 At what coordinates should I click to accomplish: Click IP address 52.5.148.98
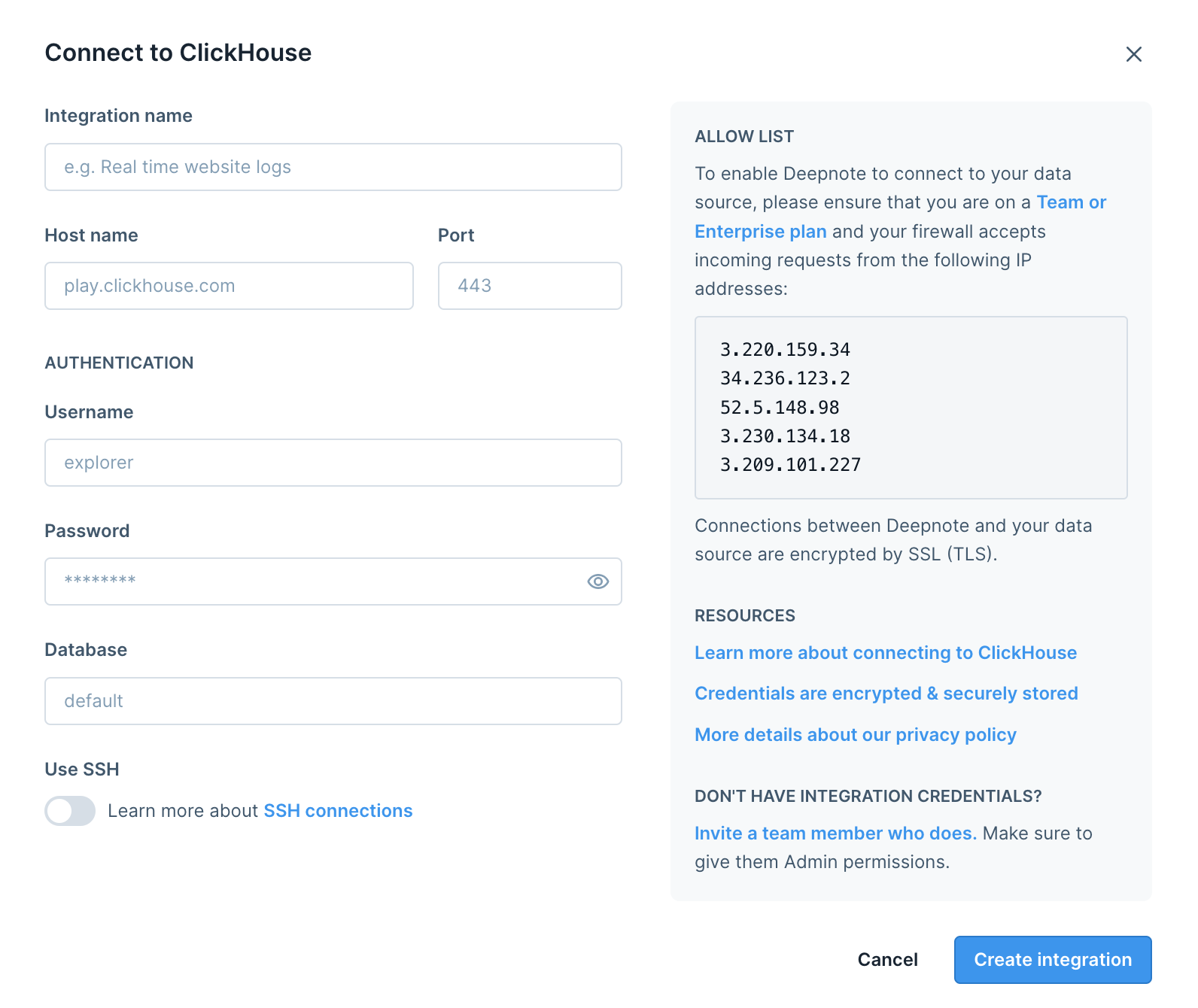[x=780, y=408]
